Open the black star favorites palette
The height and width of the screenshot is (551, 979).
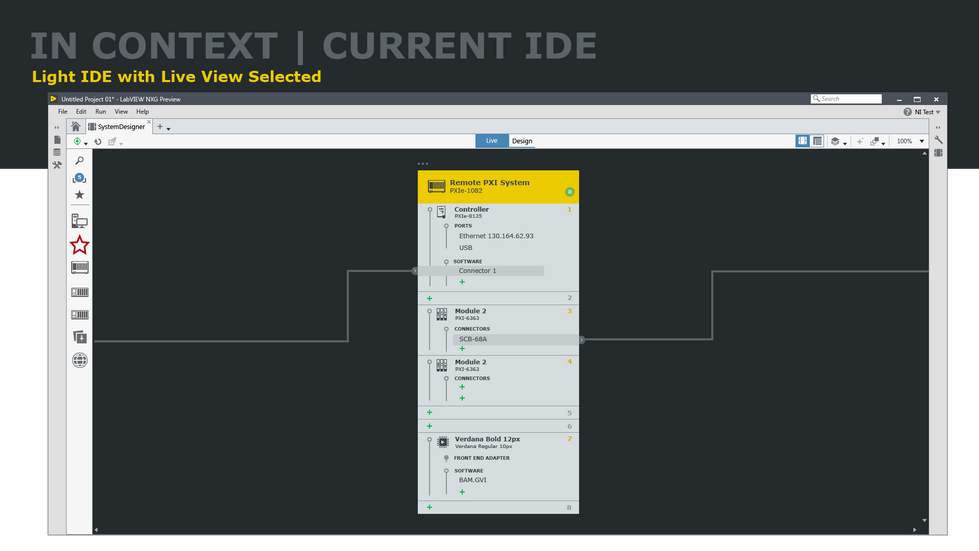79,195
